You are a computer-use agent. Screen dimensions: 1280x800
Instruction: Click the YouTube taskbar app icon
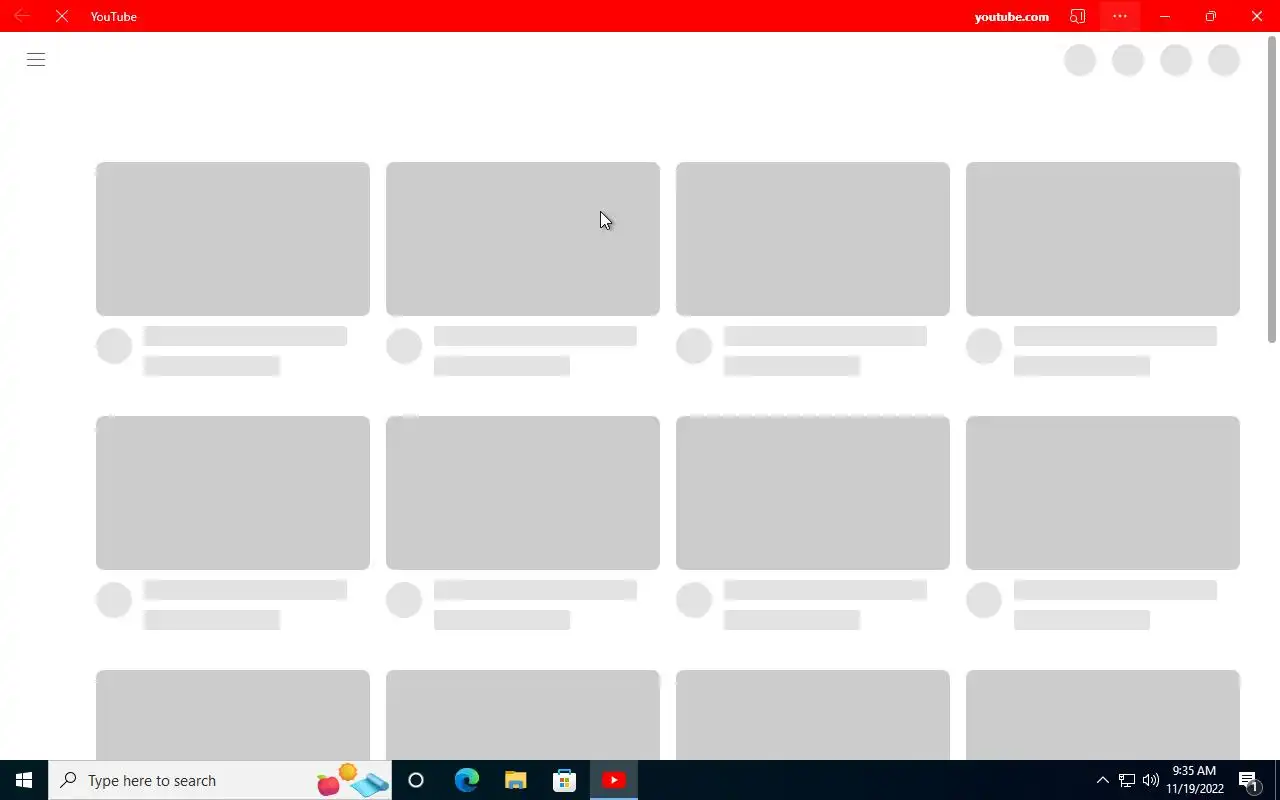coord(613,780)
